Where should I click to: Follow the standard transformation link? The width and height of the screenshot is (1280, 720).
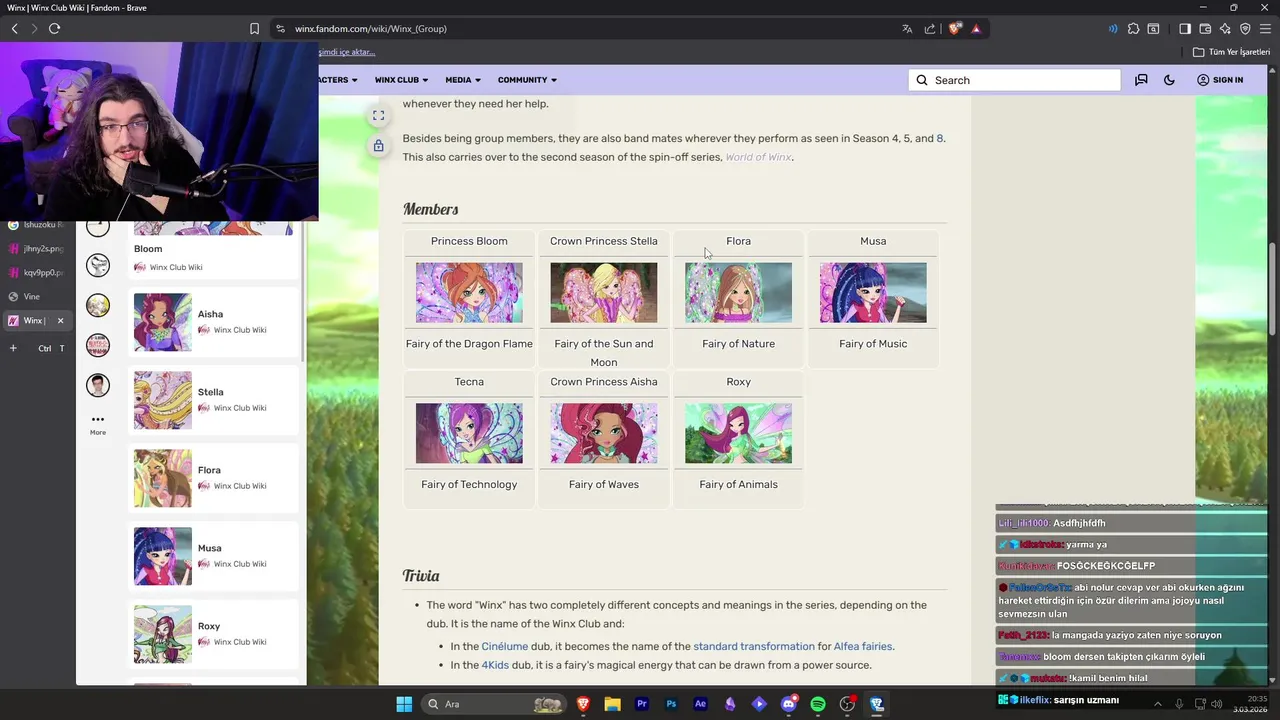(754, 647)
